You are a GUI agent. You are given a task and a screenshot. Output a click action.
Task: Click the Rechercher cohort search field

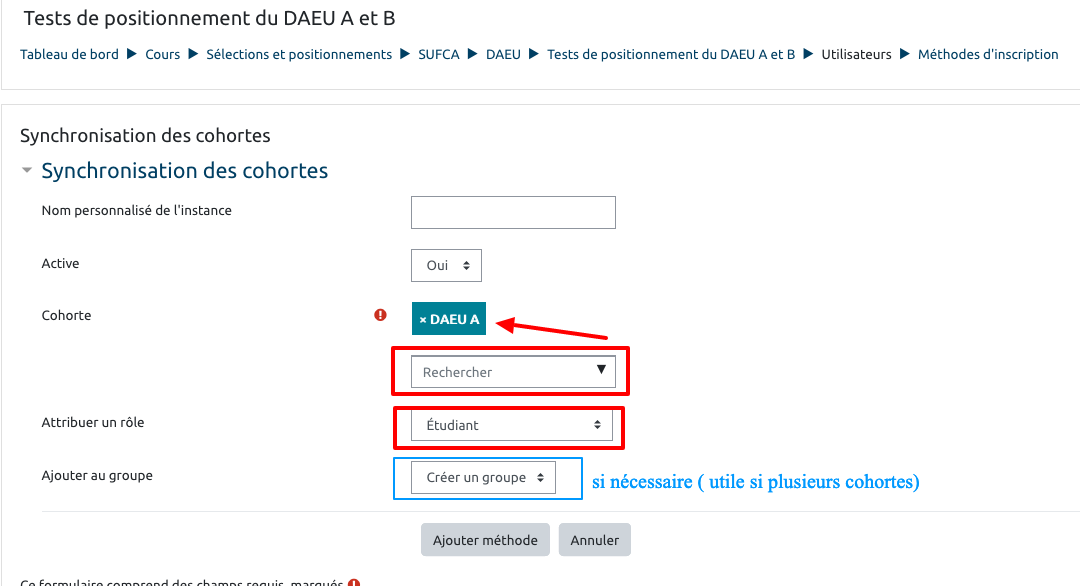[x=500, y=372]
